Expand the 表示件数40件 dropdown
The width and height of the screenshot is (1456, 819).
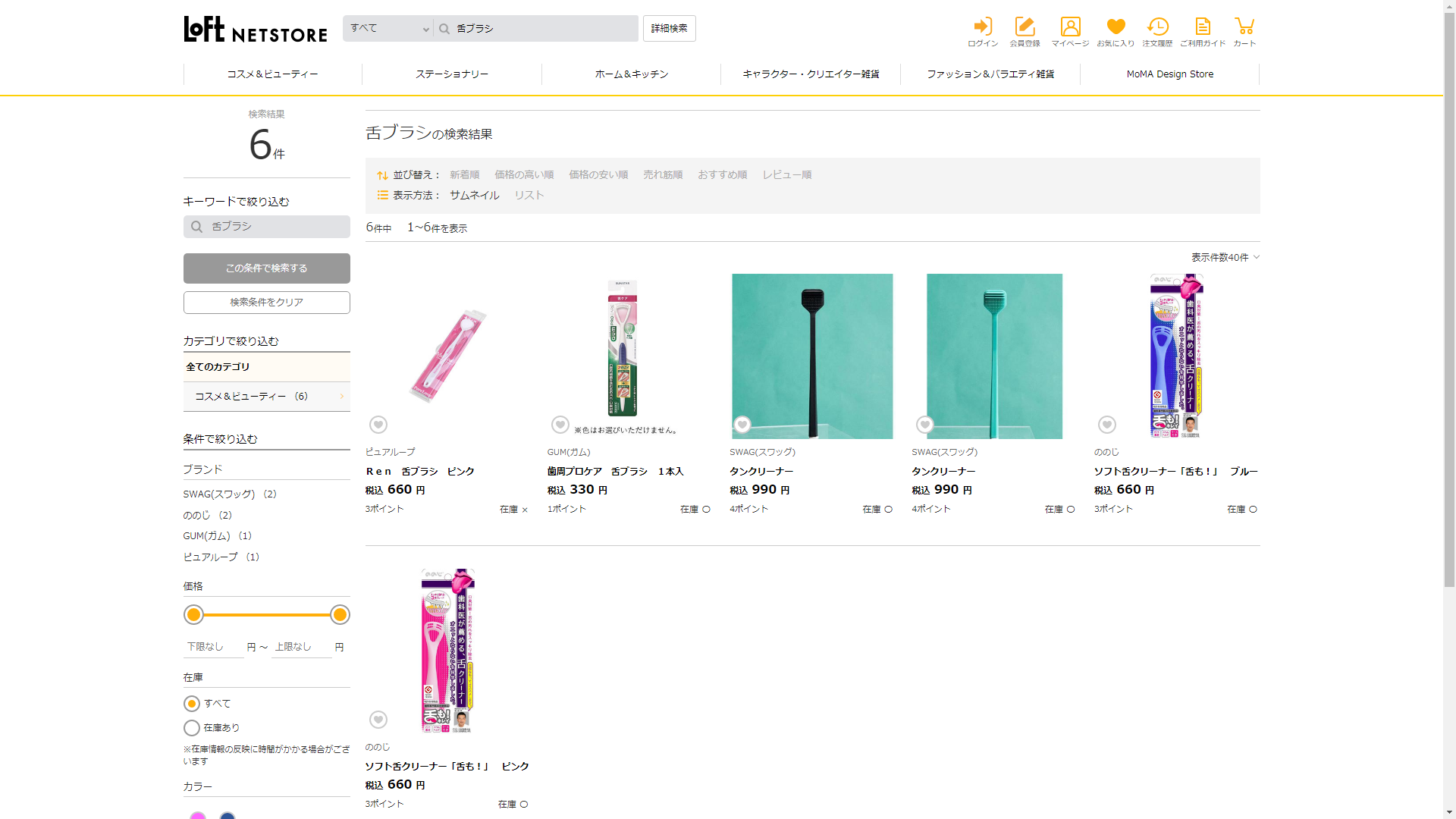pyautogui.click(x=1225, y=258)
